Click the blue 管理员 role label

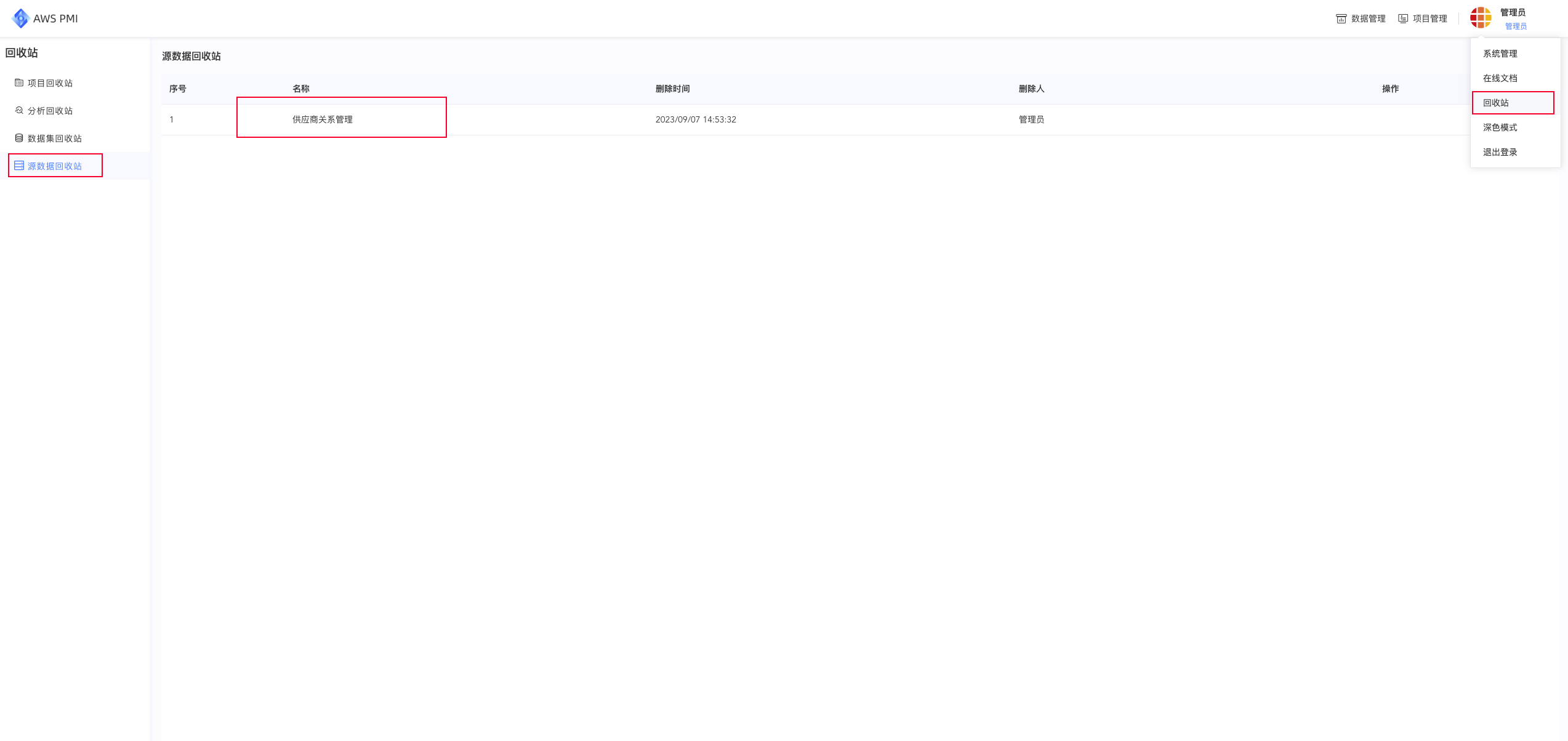[x=1516, y=26]
